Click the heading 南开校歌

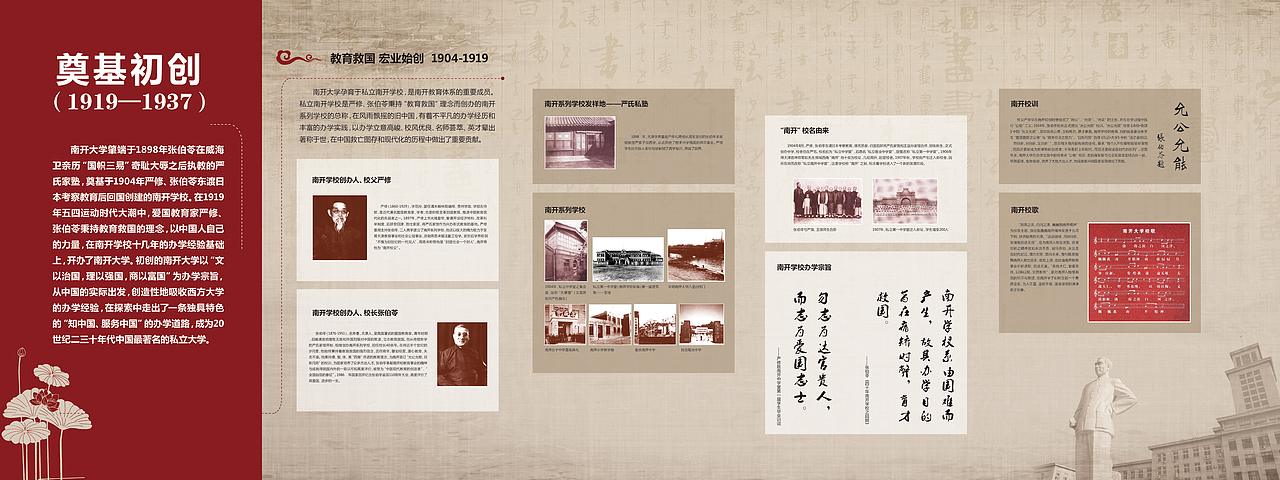(x=1024, y=211)
